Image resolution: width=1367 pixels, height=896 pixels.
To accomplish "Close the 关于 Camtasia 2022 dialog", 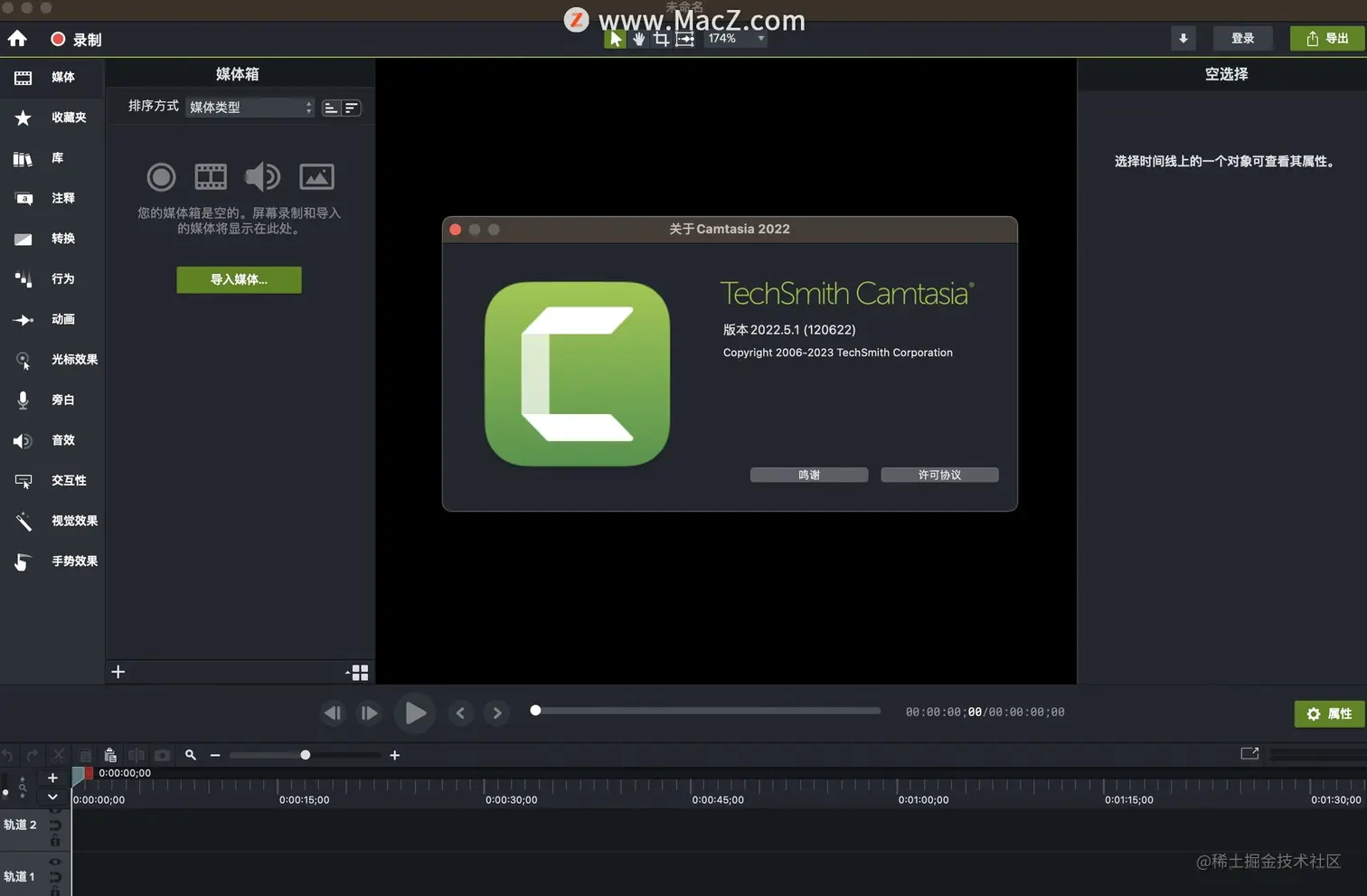I will [456, 230].
